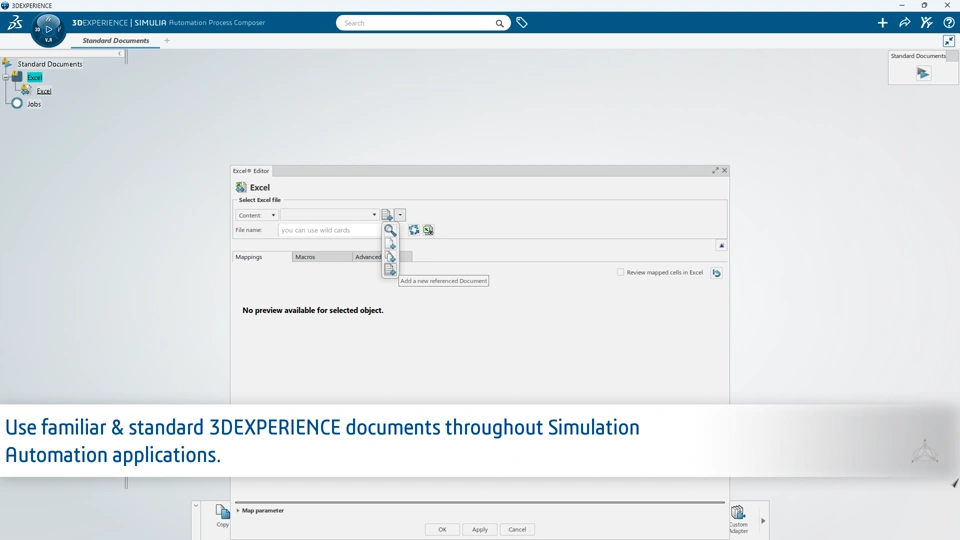The width and height of the screenshot is (960, 540).
Task: Open the 3DEXPERIENCE compass
Action: point(48,29)
